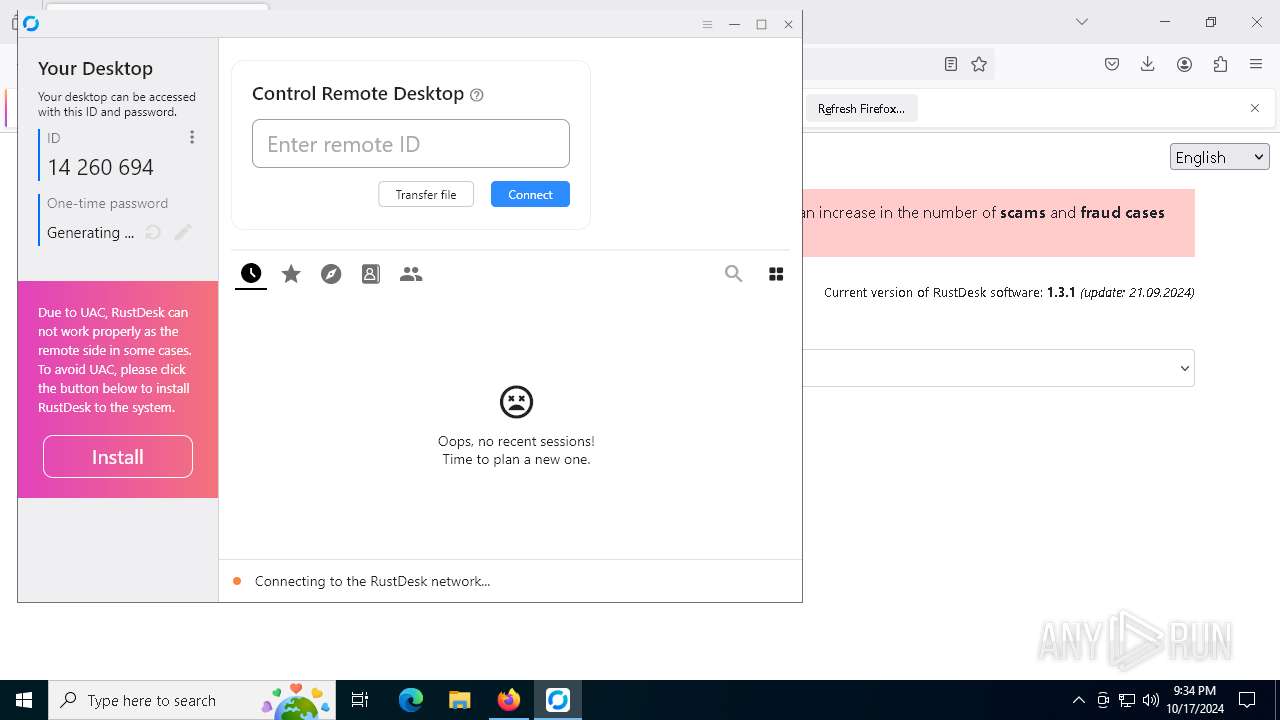Click the Connecting to the RustDesk network status
1280x720 pixels.
coord(372,581)
